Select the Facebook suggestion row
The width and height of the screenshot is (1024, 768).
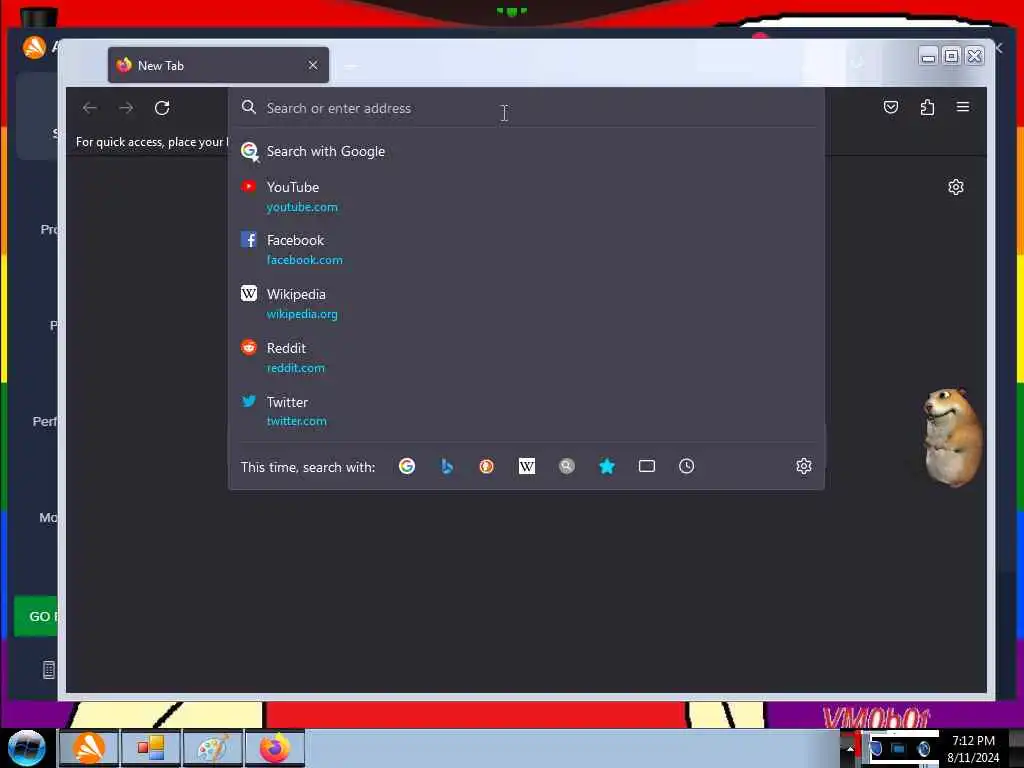tap(526, 249)
